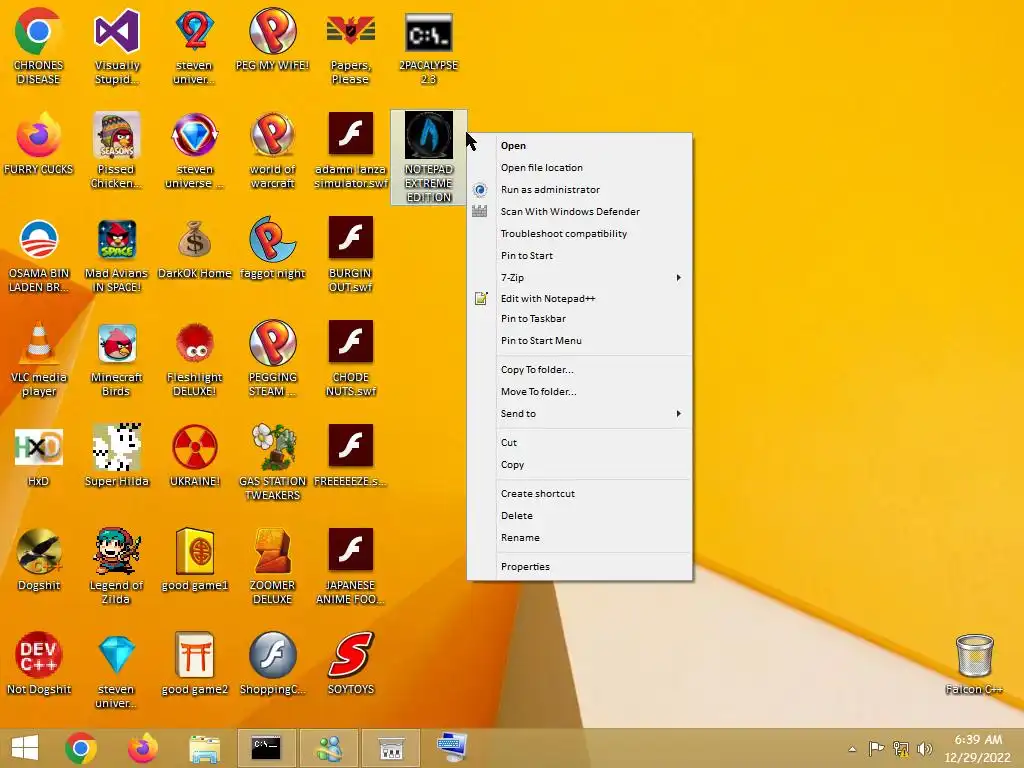Select the Minecraft Birds desktop icon

click(x=117, y=360)
